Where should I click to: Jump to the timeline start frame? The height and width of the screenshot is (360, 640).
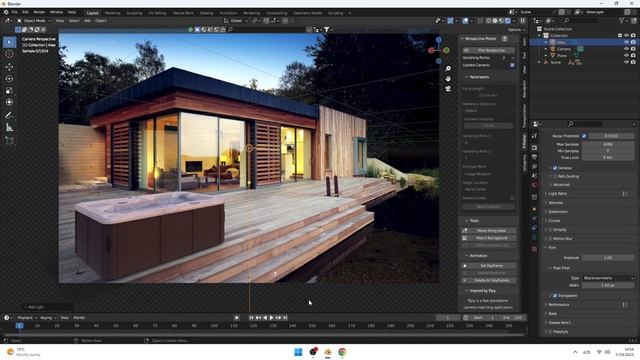pyautogui.click(x=251, y=318)
